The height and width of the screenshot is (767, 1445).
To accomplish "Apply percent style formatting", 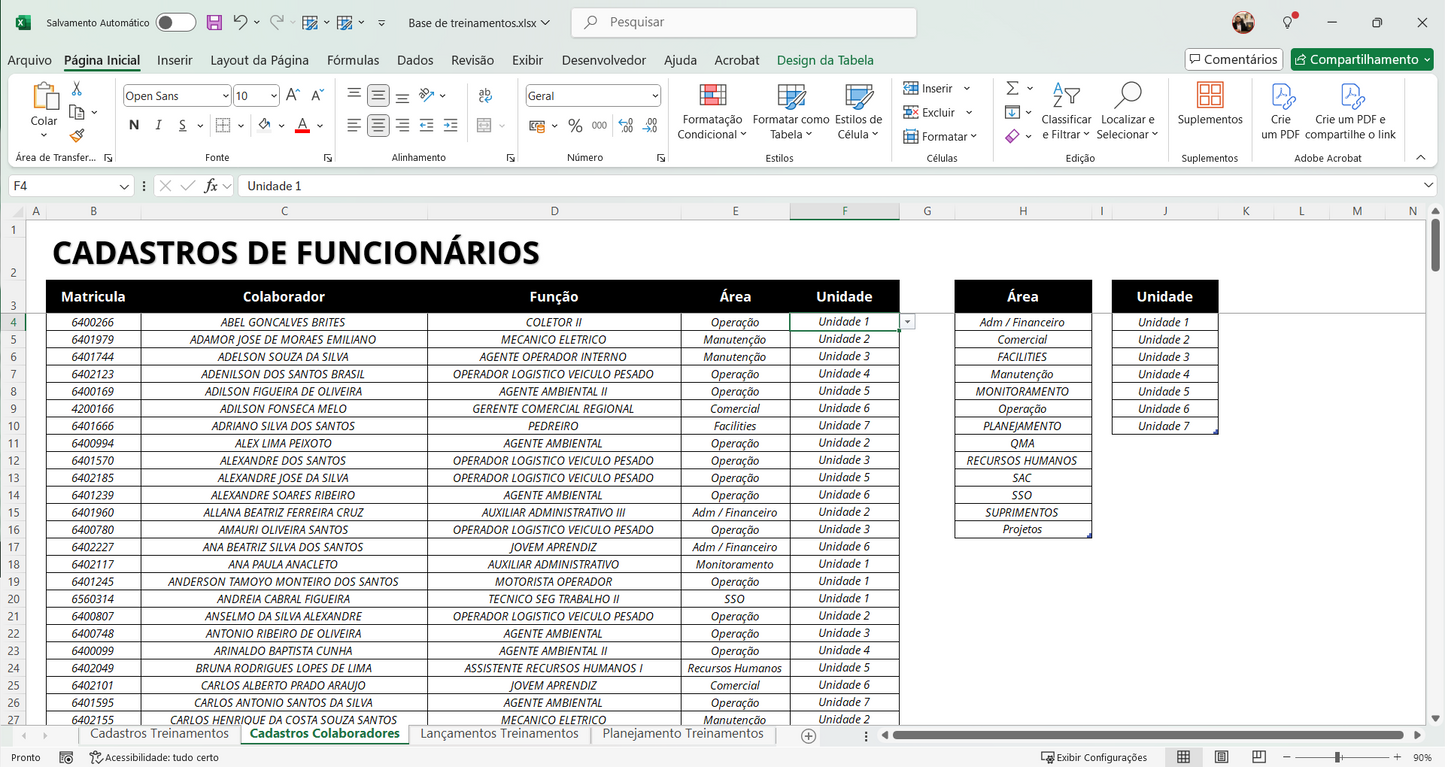I will (575, 125).
